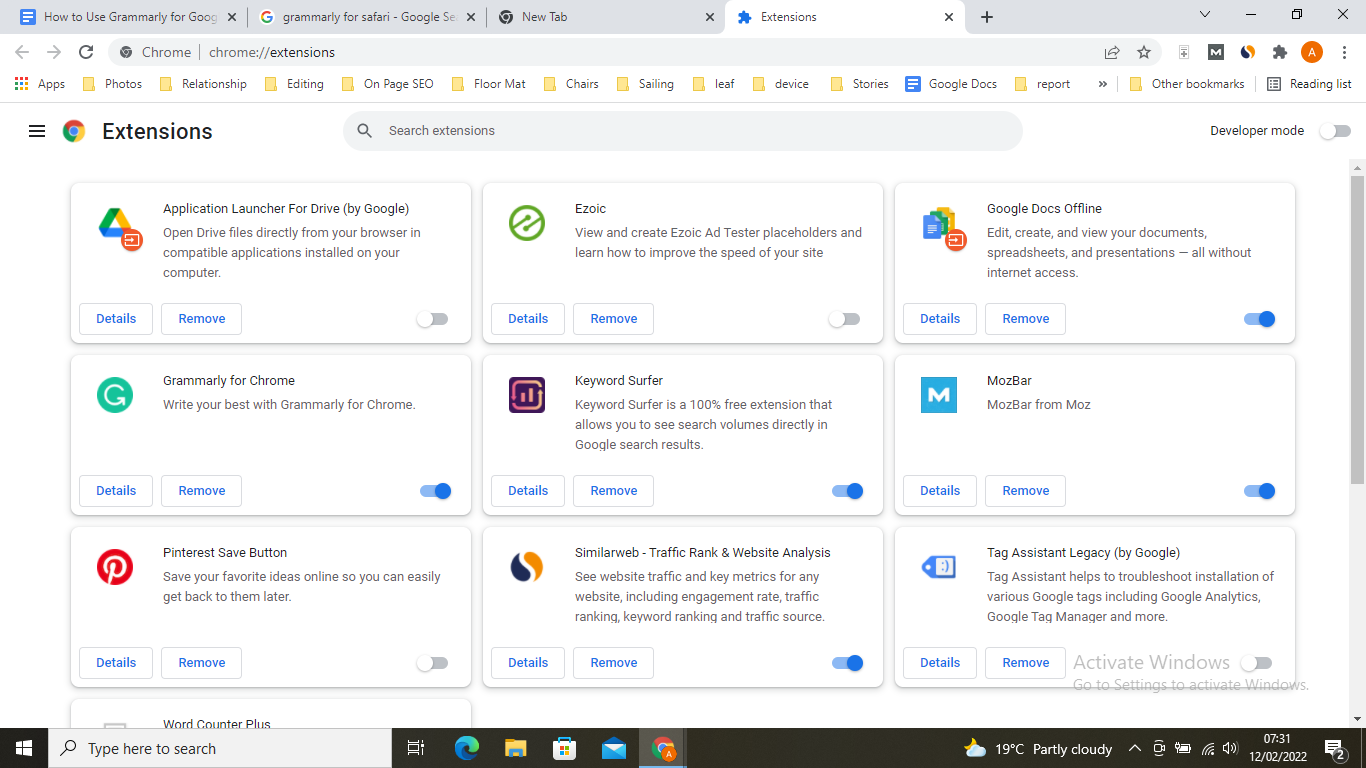Open the Reading list
This screenshot has height=768, width=1366.
1309,84
